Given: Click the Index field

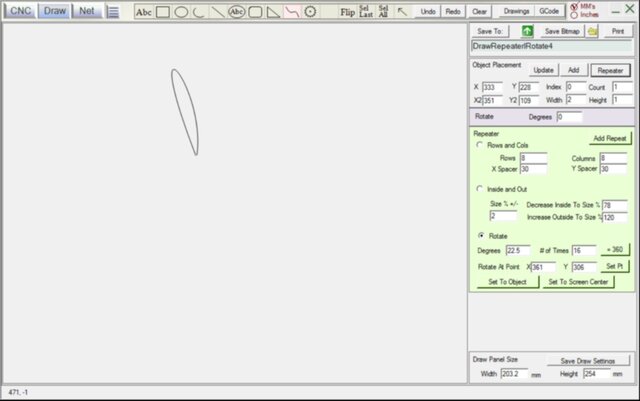Looking at the screenshot, I should (576, 87).
